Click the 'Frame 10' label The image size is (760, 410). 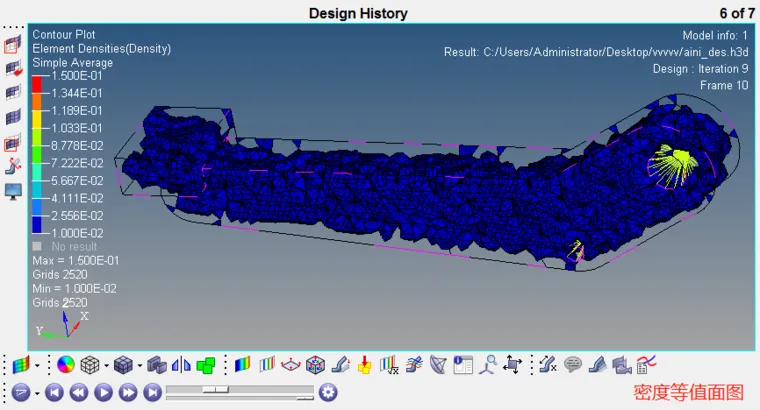(724, 85)
